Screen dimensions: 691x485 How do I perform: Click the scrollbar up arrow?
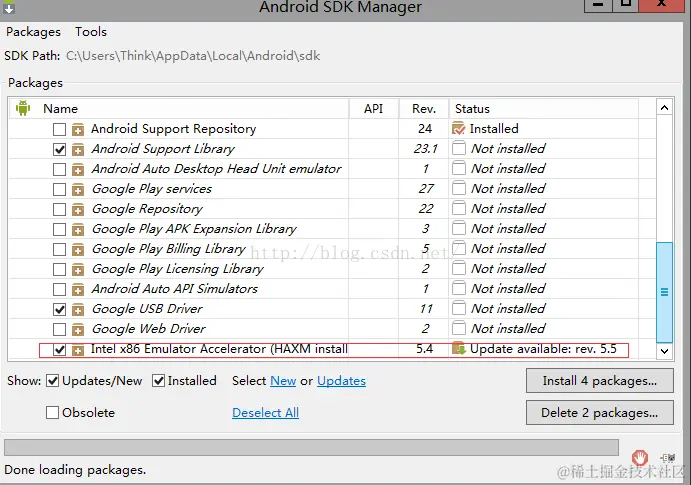coord(665,107)
